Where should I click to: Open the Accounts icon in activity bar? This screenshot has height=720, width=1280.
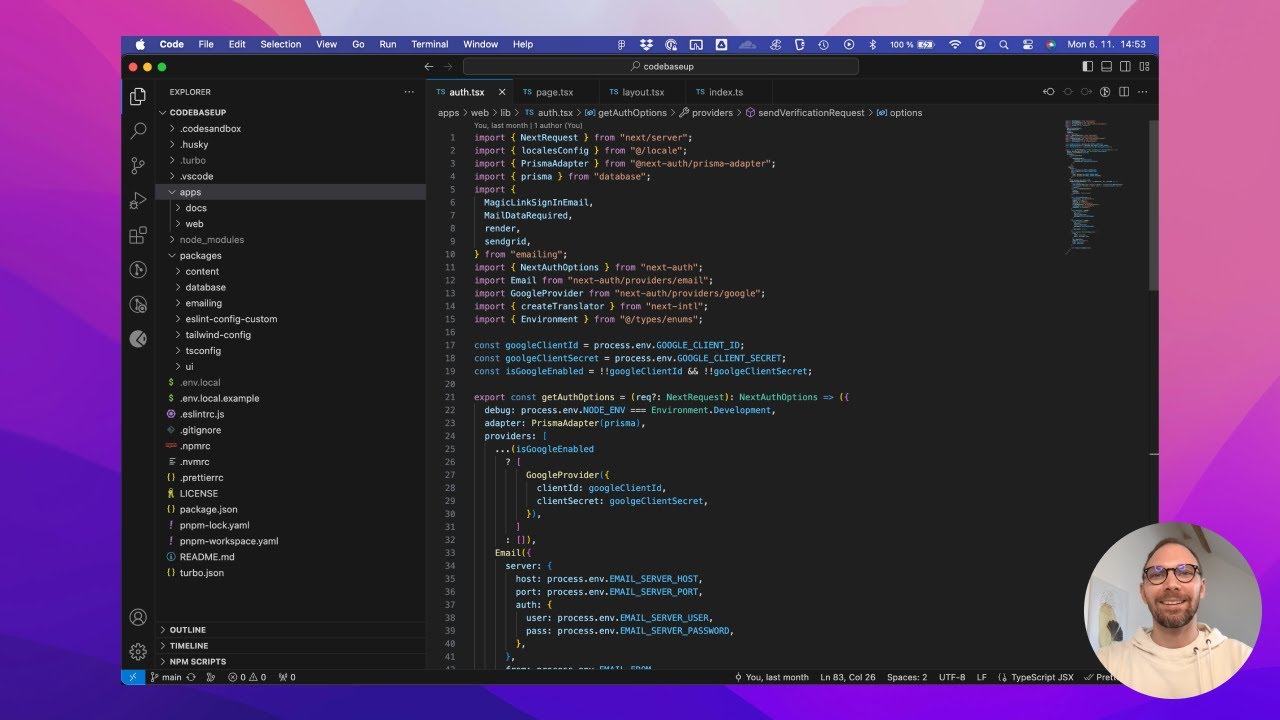click(x=138, y=618)
